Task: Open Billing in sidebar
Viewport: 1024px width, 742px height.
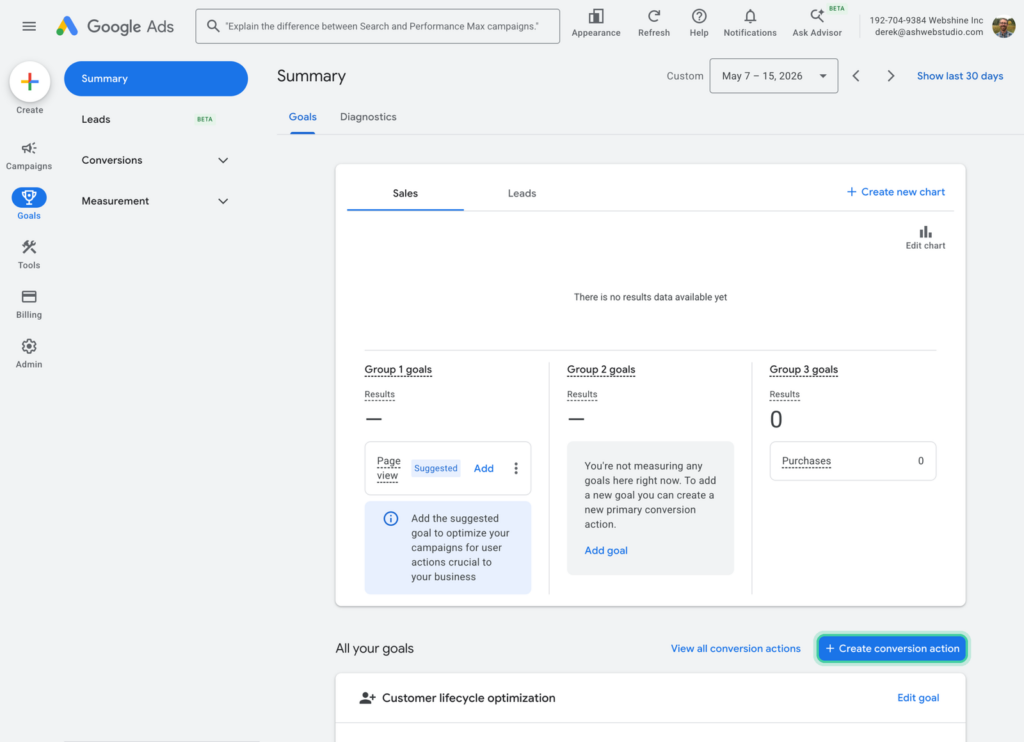Action: [29, 304]
